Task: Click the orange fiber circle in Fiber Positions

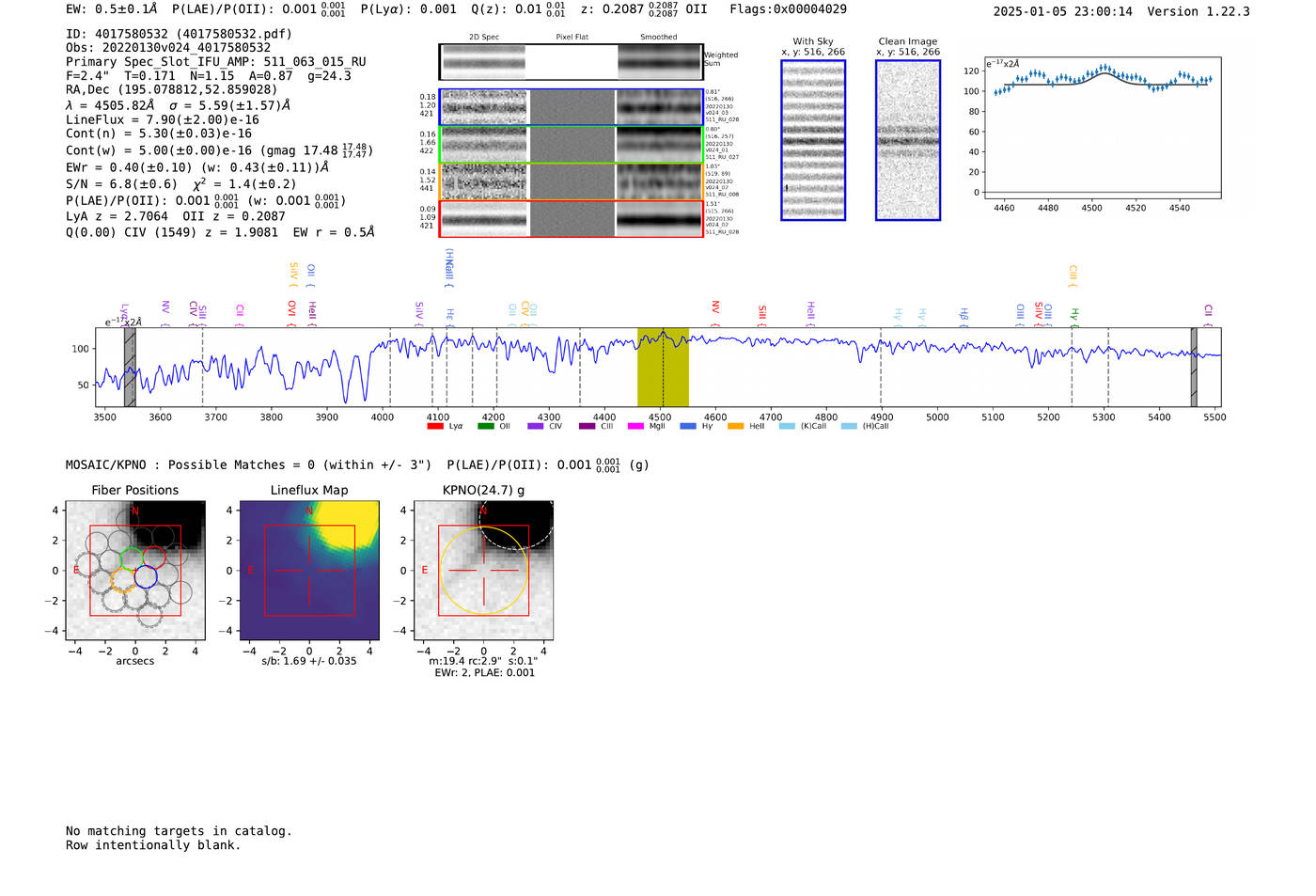Action: tap(123, 578)
